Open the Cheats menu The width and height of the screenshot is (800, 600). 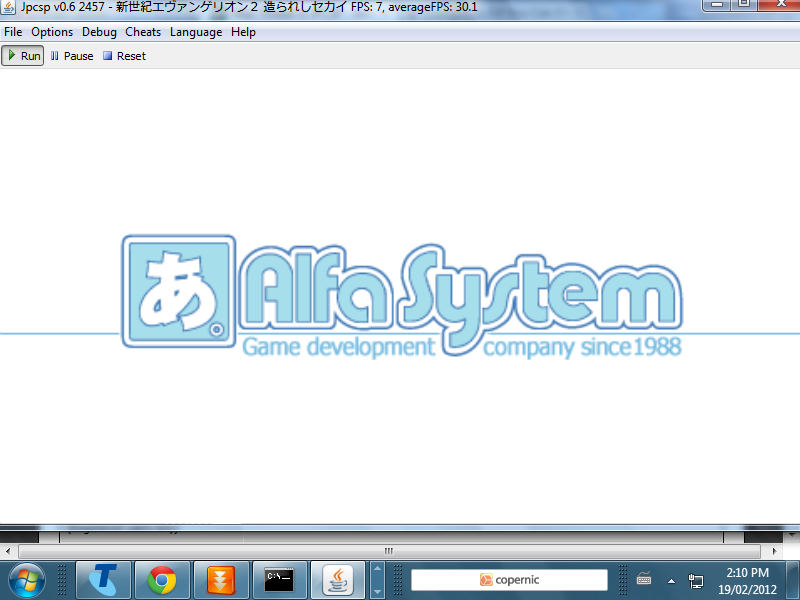[x=143, y=32]
